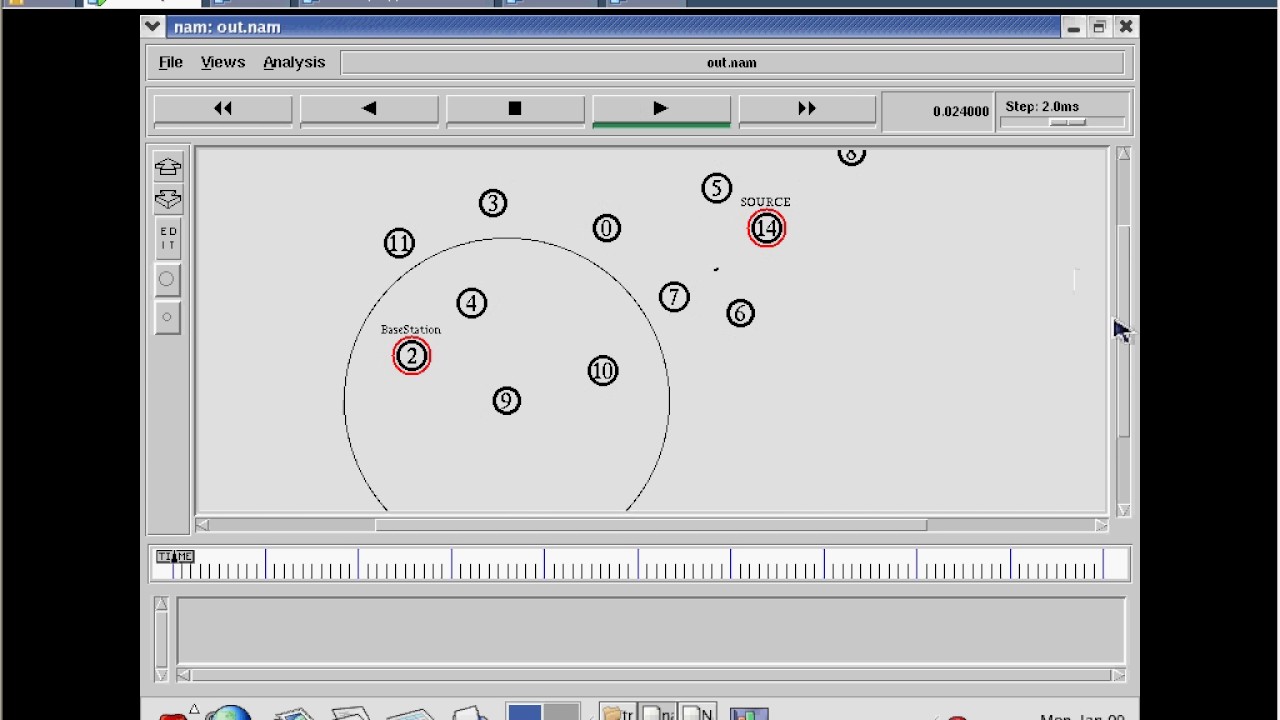This screenshot has width=1280, height=720.
Task: Switch to the blue workspace in the pager
Action: 524,712
